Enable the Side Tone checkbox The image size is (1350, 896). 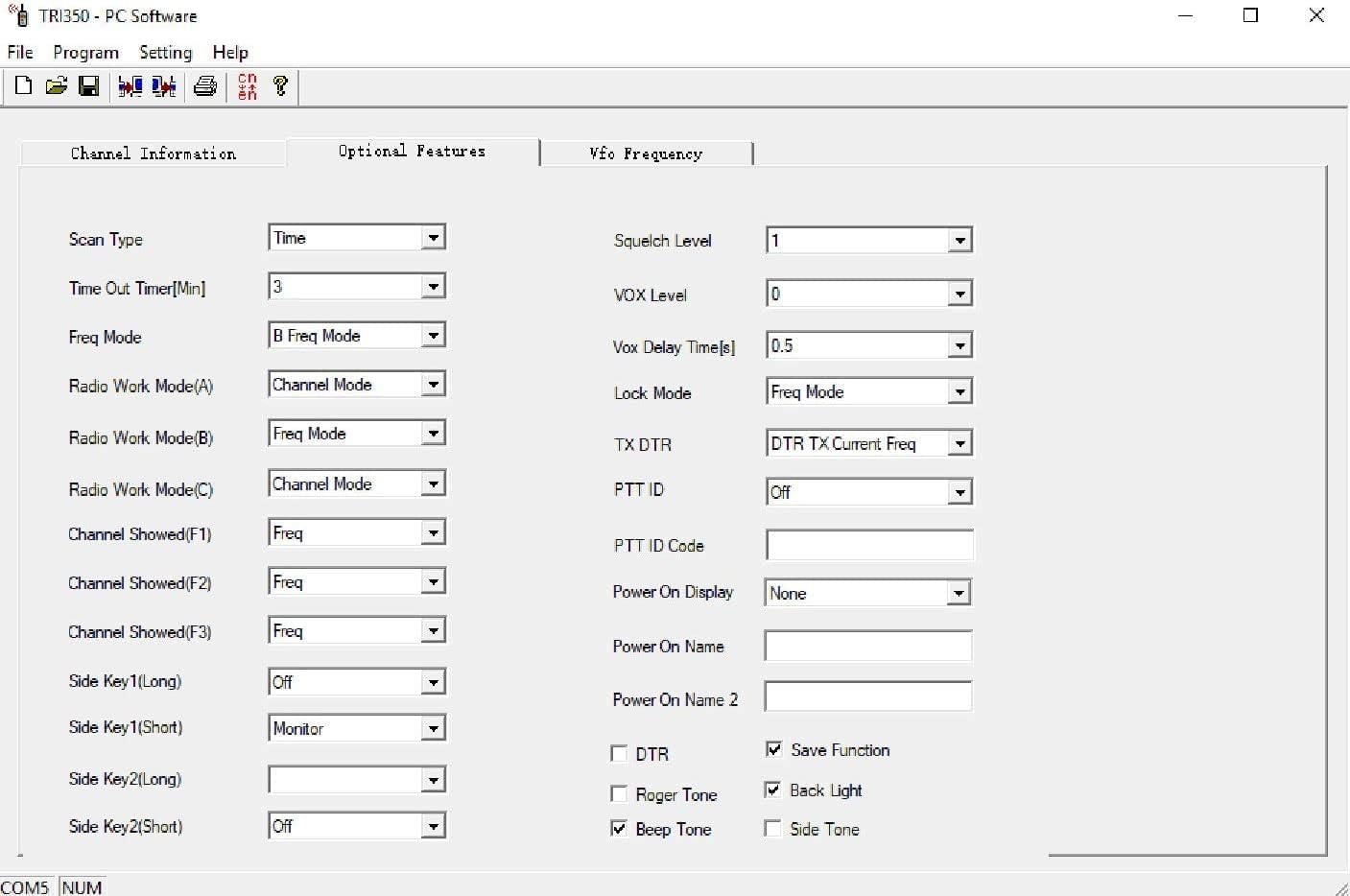click(x=773, y=827)
